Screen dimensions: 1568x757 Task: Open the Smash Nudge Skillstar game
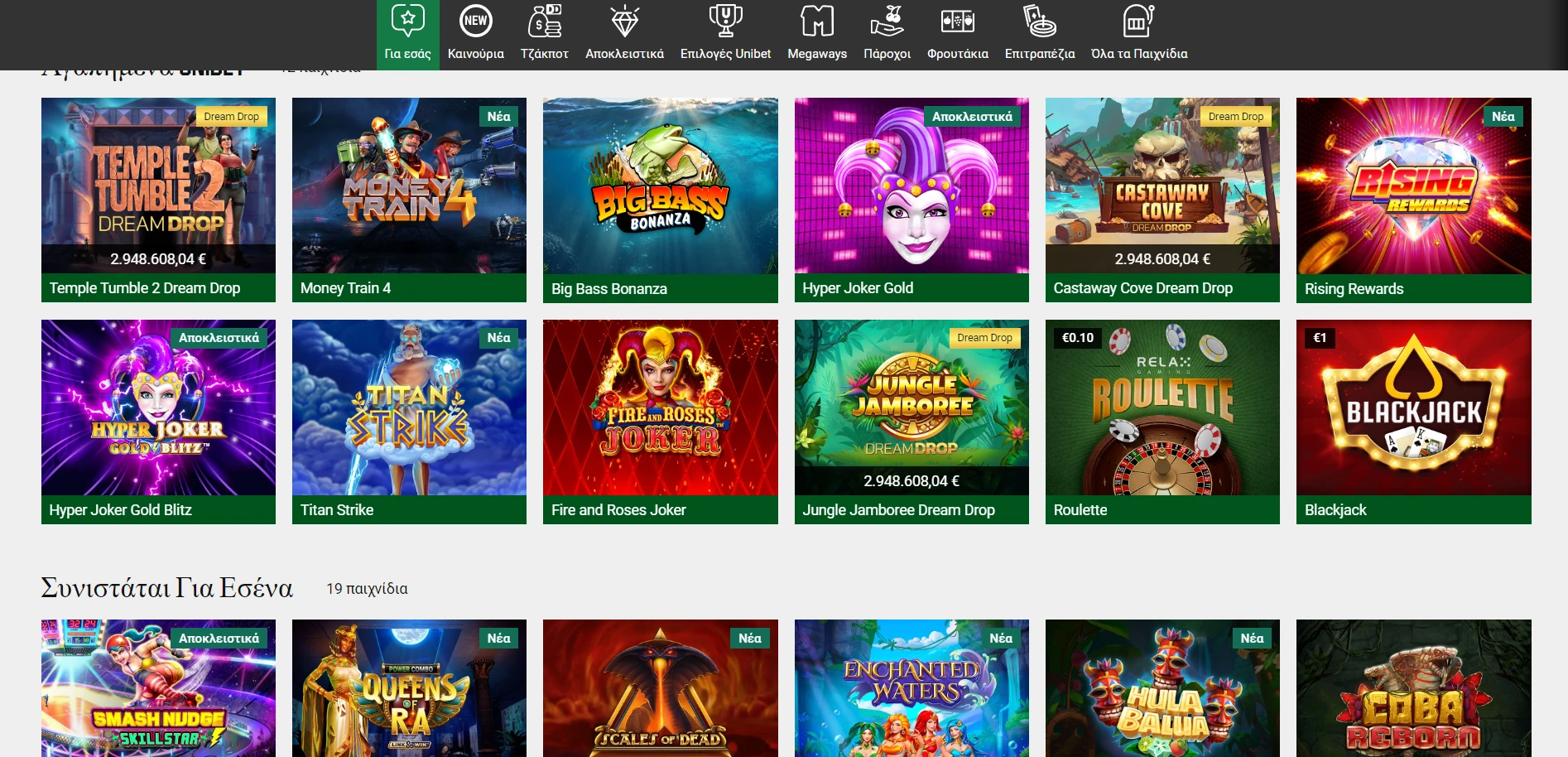pos(158,688)
